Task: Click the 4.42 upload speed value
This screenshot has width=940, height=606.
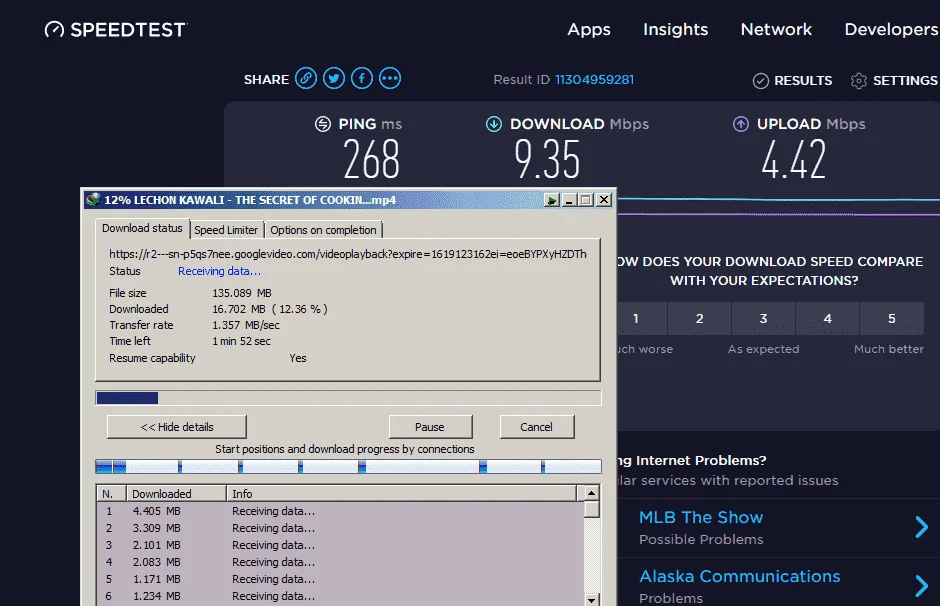Action: pos(794,159)
